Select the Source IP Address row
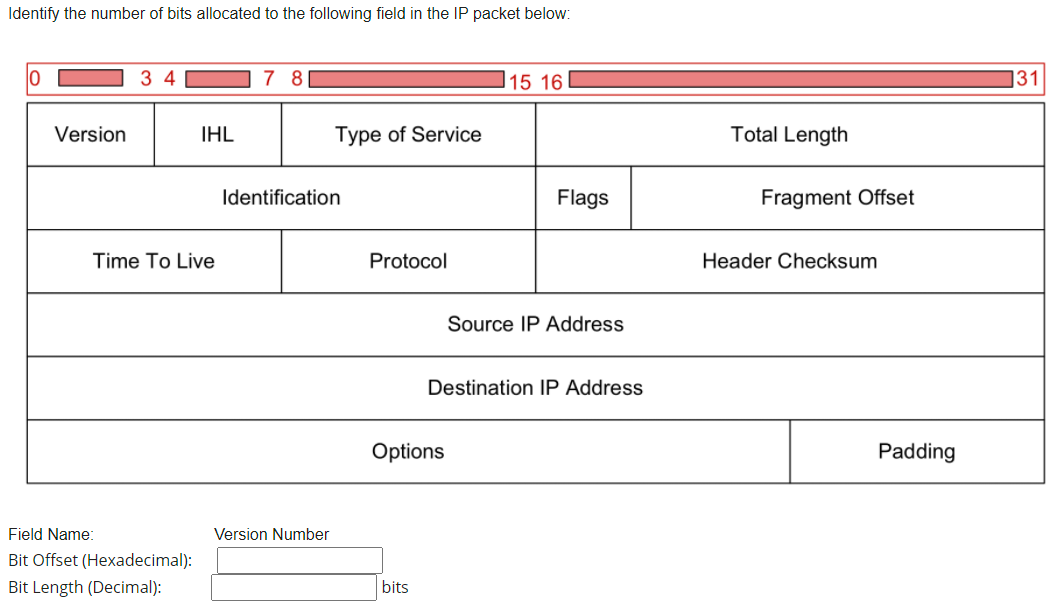The width and height of the screenshot is (1058, 610). [536, 325]
